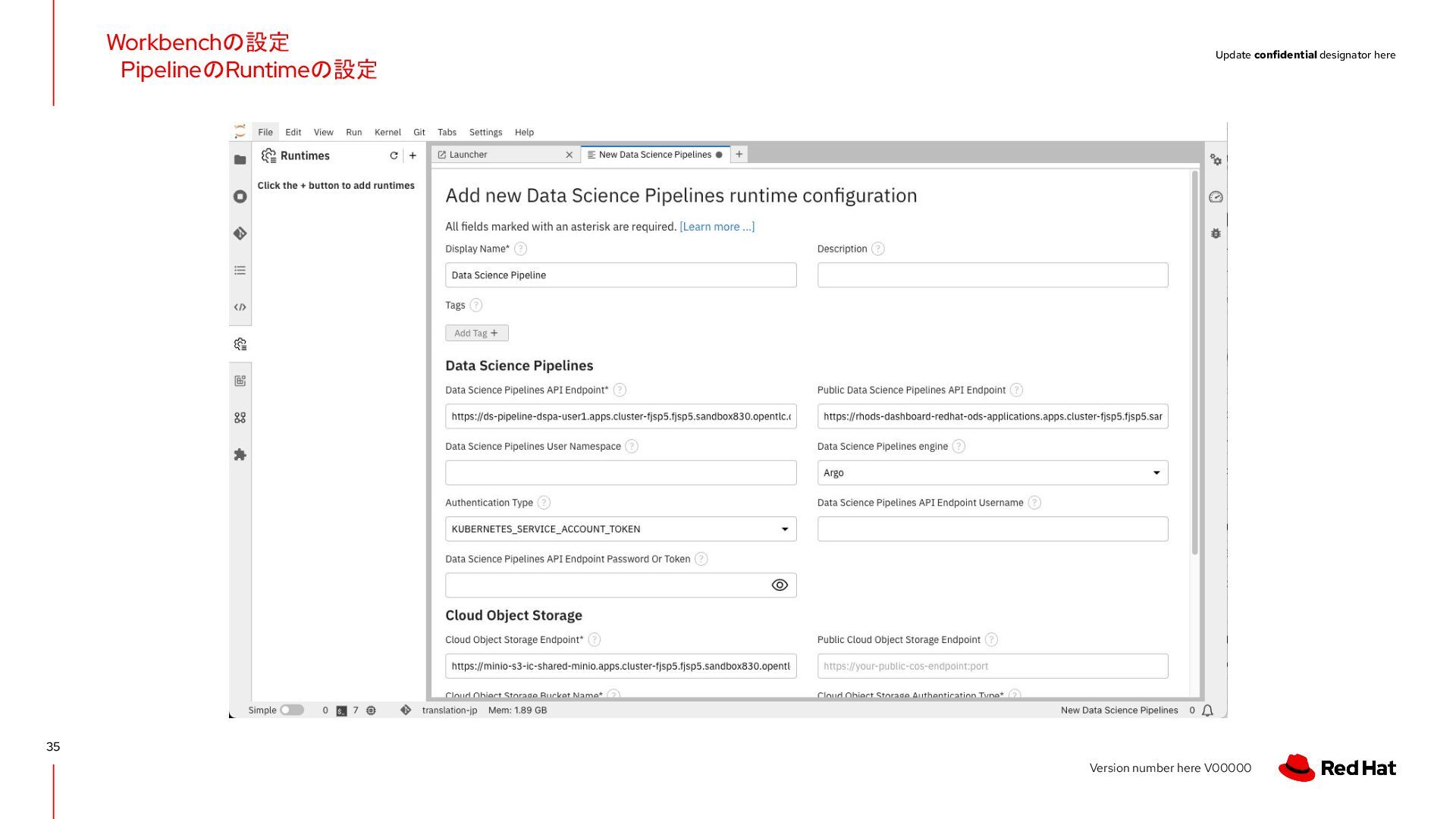Click Pipelines engine help icon
This screenshot has width=1456, height=819.
point(959,447)
